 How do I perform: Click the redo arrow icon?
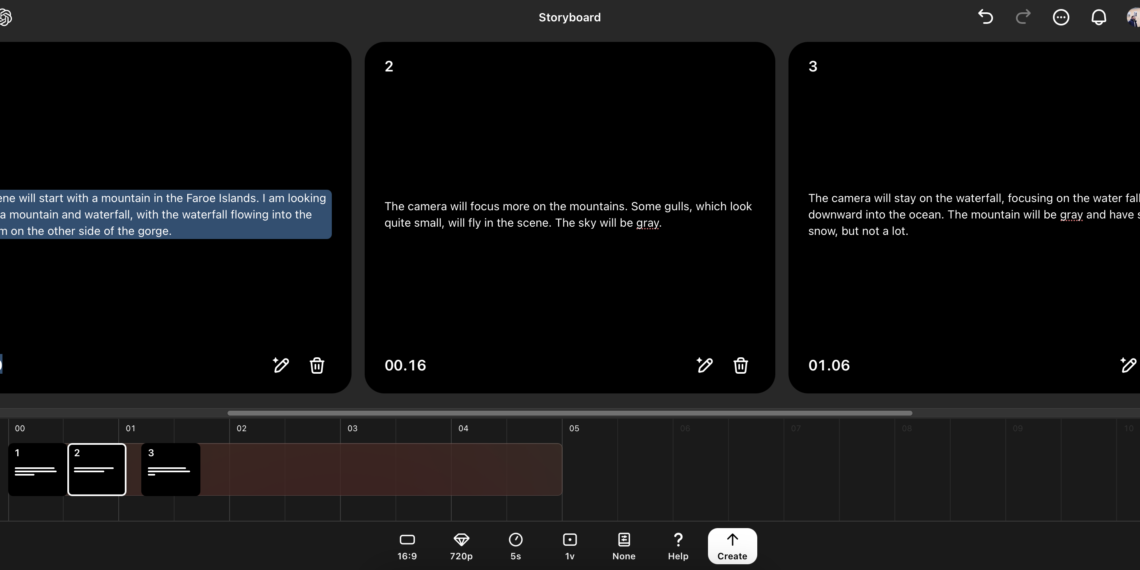pyautogui.click(x=1022, y=17)
